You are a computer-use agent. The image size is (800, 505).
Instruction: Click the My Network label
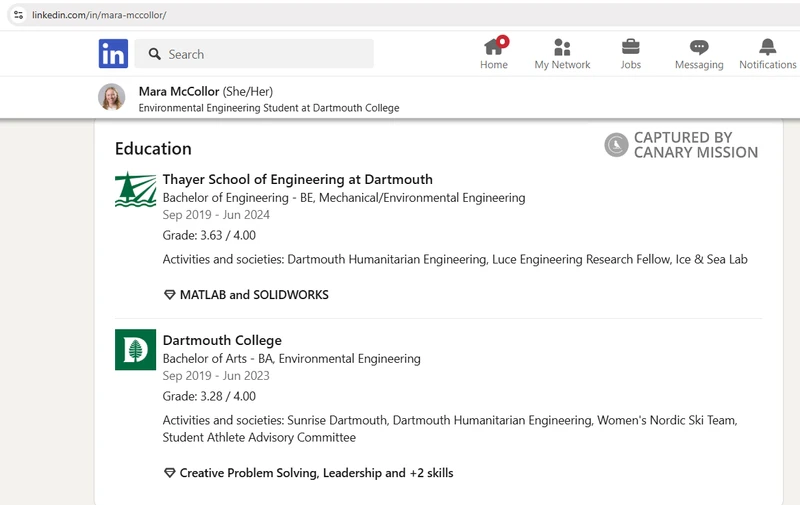coord(562,65)
